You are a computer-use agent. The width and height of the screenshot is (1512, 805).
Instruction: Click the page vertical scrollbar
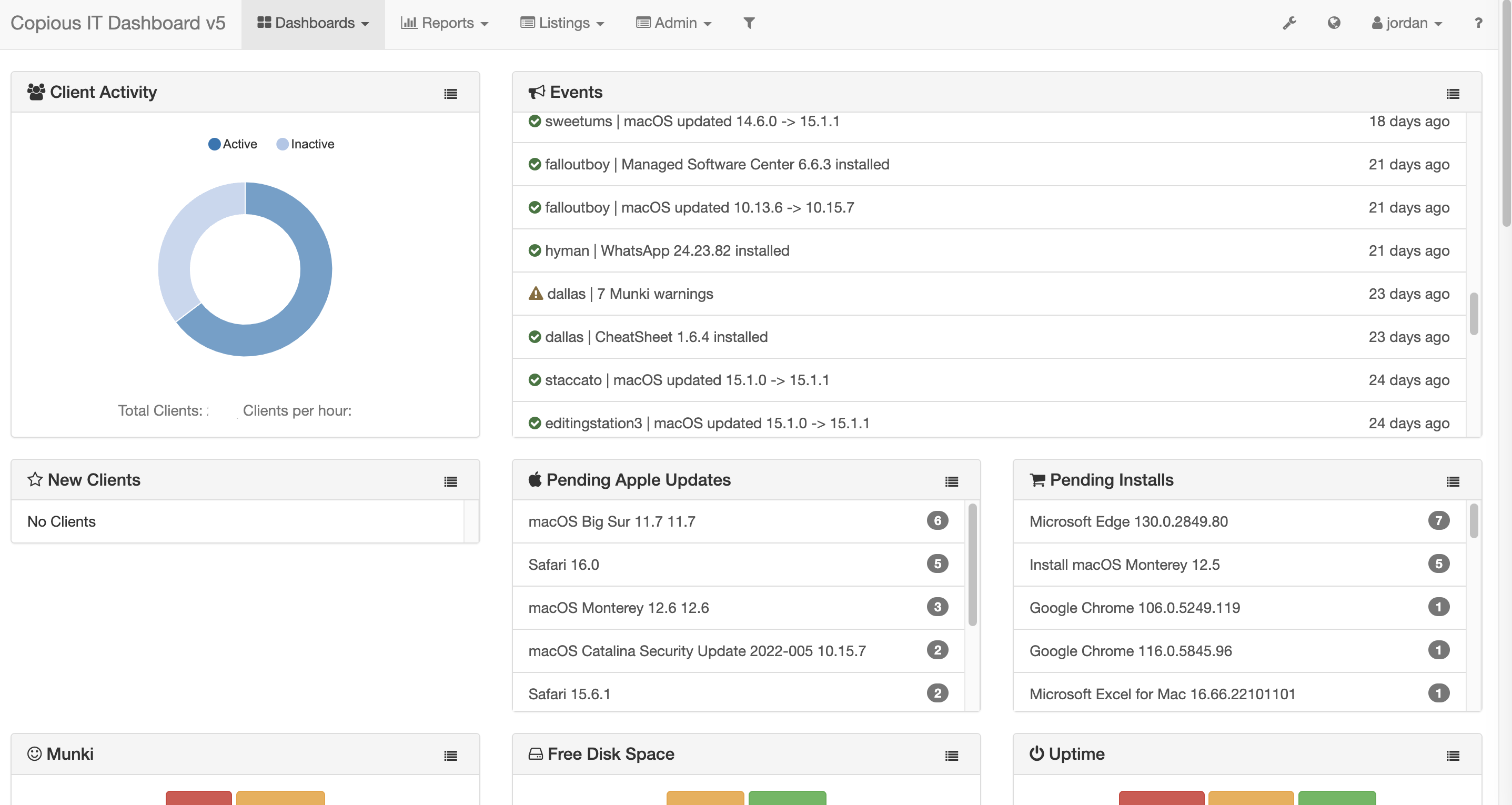(1506, 113)
